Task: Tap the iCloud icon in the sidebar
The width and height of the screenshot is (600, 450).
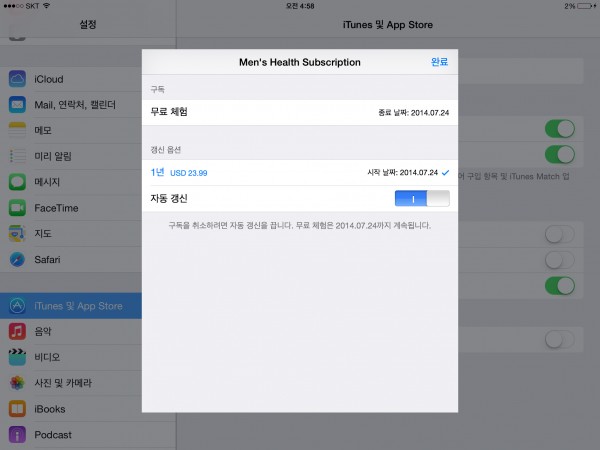Action: coord(17,79)
